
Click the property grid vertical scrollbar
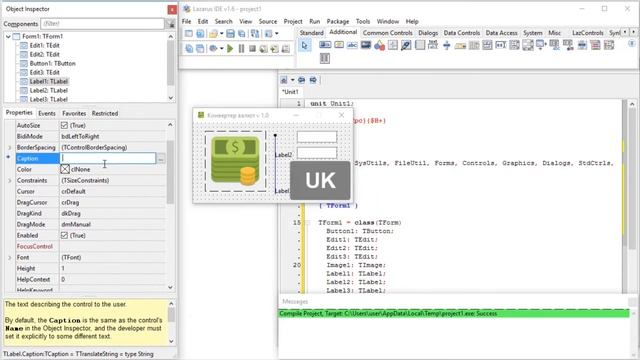[x=171, y=206]
